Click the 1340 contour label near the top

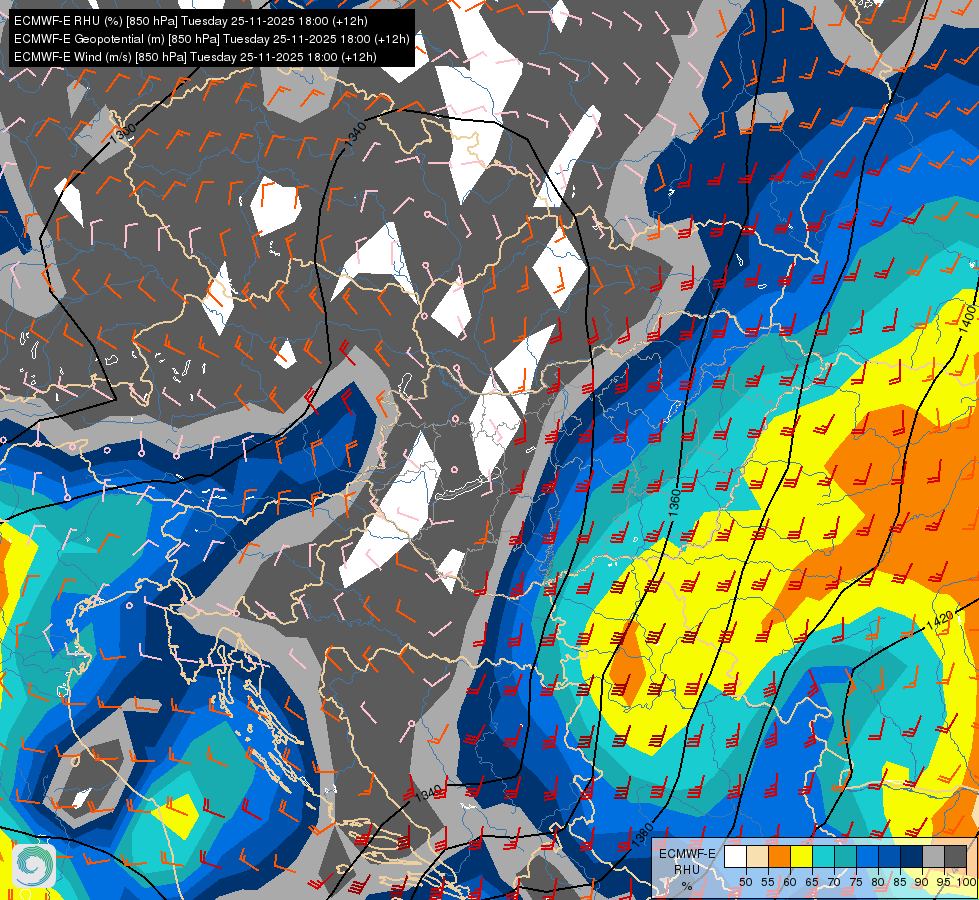pos(356,136)
